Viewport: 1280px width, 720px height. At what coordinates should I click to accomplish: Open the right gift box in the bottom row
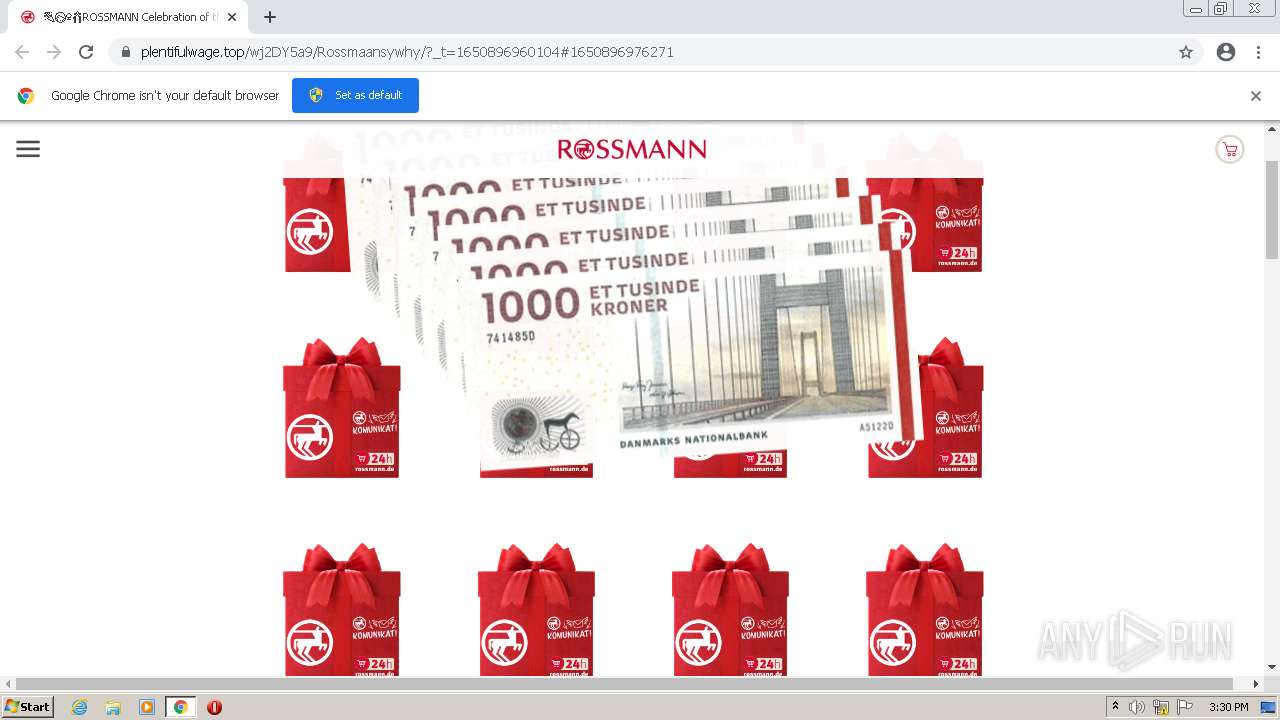click(925, 610)
